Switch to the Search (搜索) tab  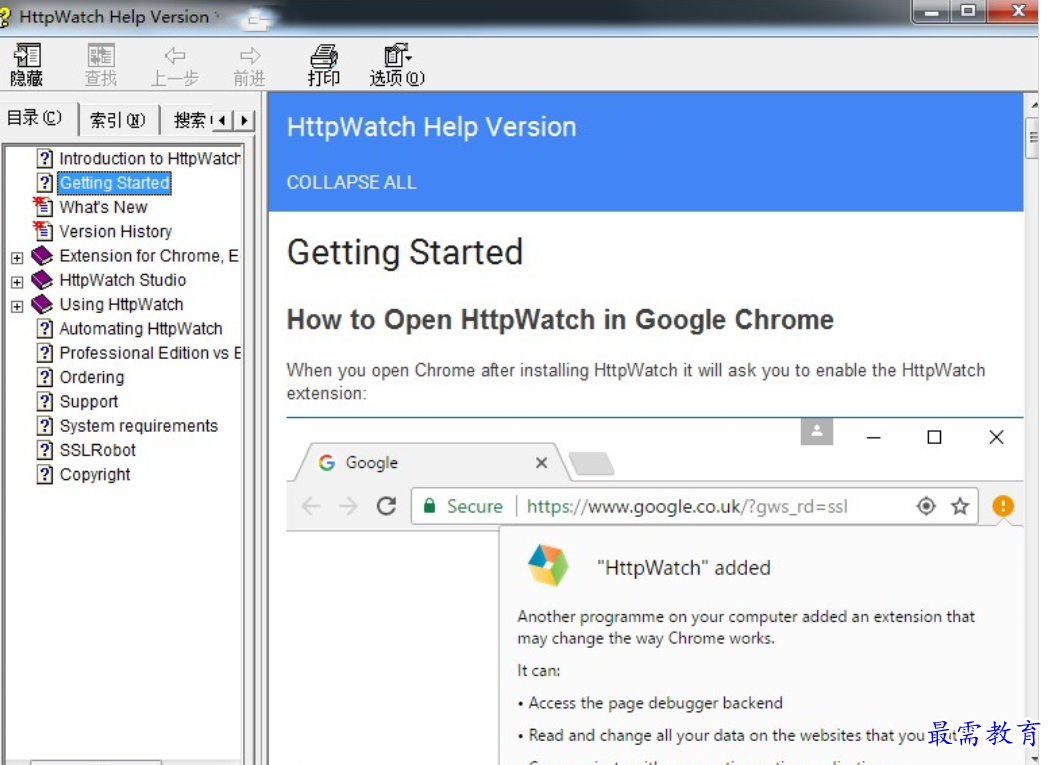[x=189, y=120]
